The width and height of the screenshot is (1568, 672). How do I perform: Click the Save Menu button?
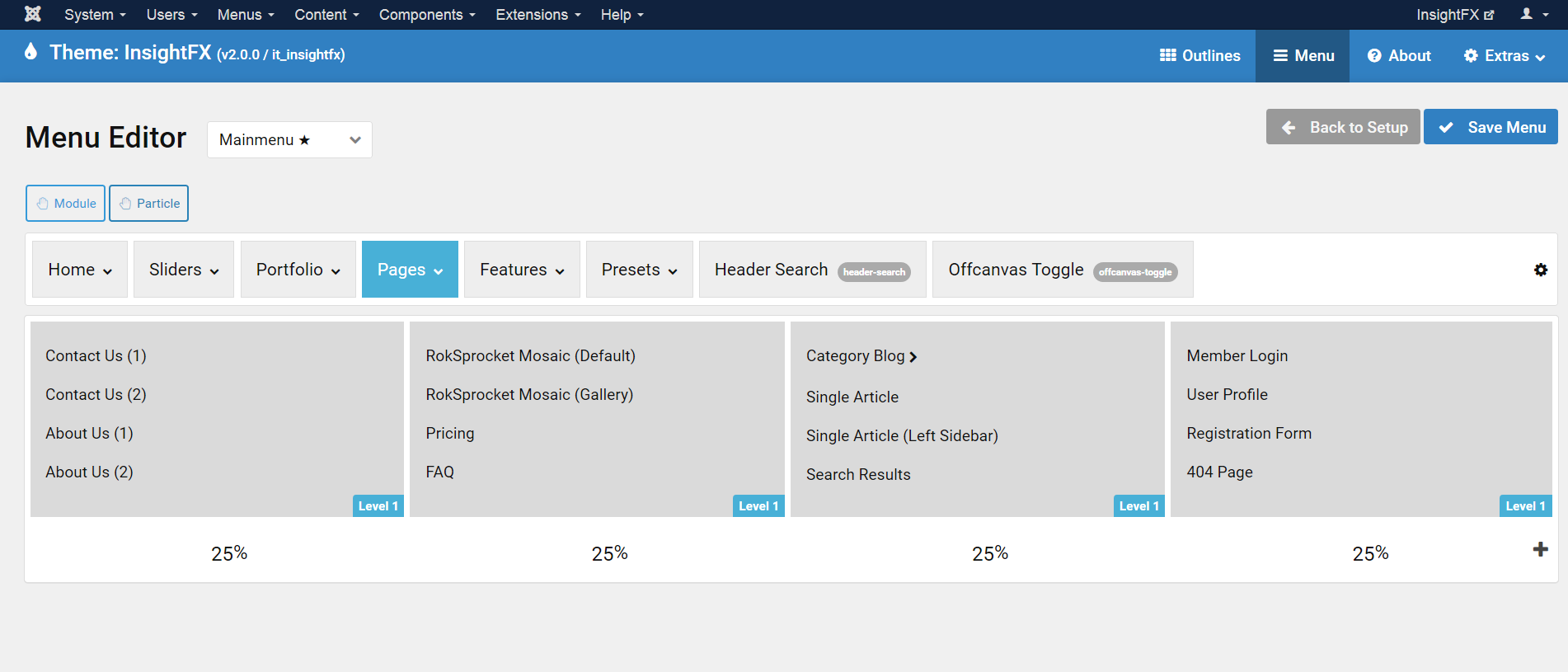pyautogui.click(x=1491, y=127)
